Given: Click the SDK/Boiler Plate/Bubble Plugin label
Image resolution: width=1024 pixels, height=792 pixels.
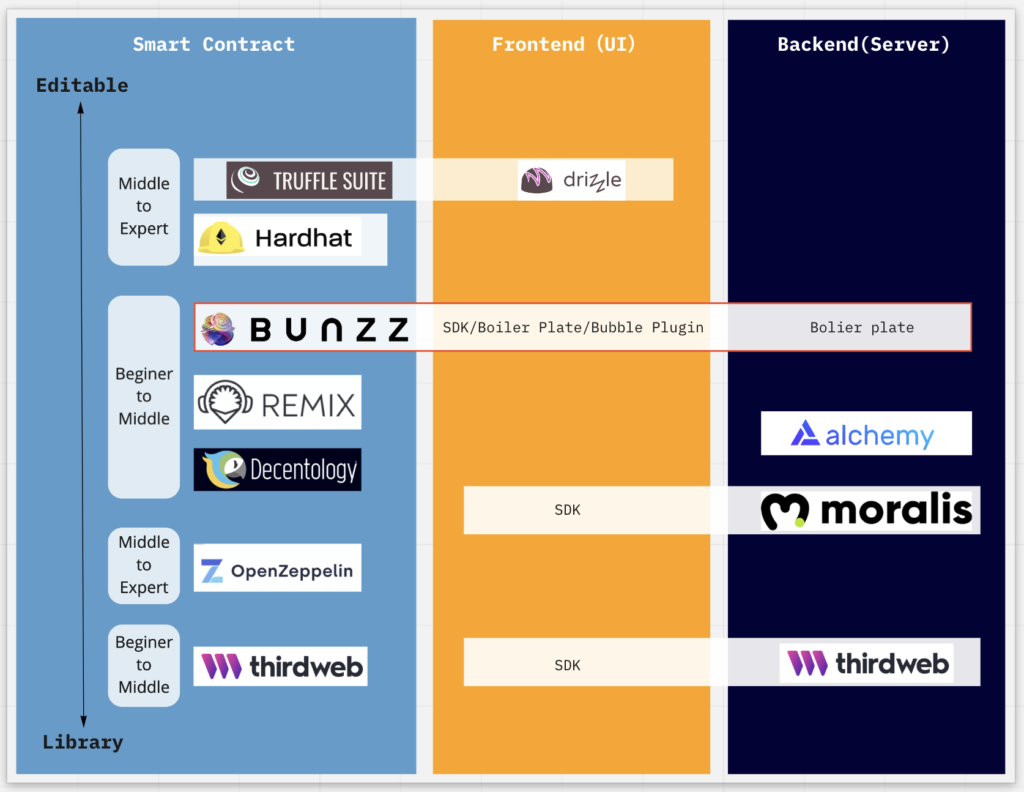Looking at the screenshot, I should [573, 327].
